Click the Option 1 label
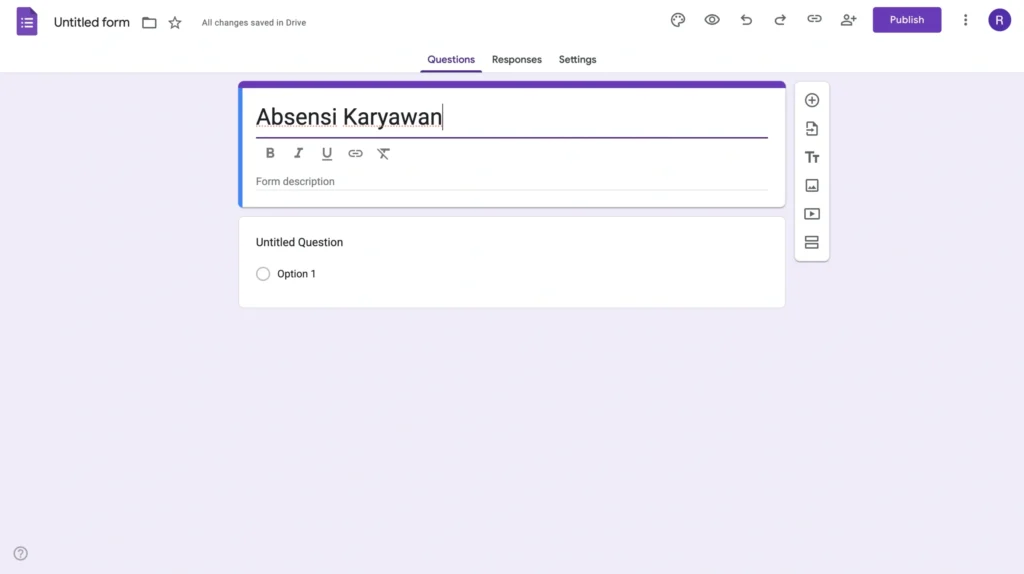 (296, 274)
